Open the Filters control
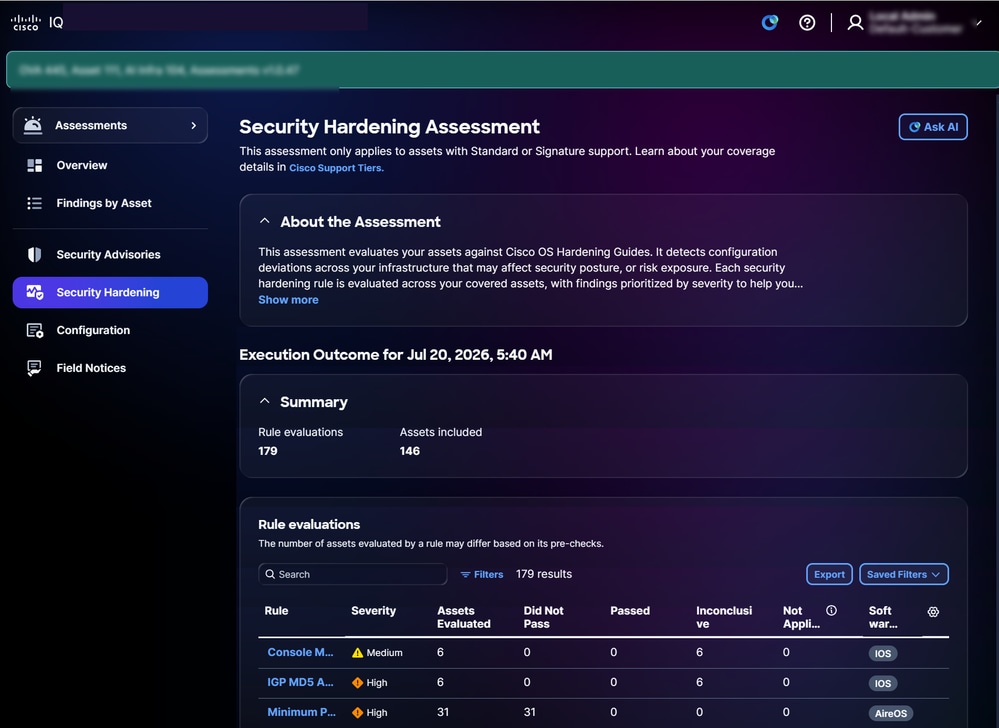Screen dimensions: 999x728 click(482, 575)
